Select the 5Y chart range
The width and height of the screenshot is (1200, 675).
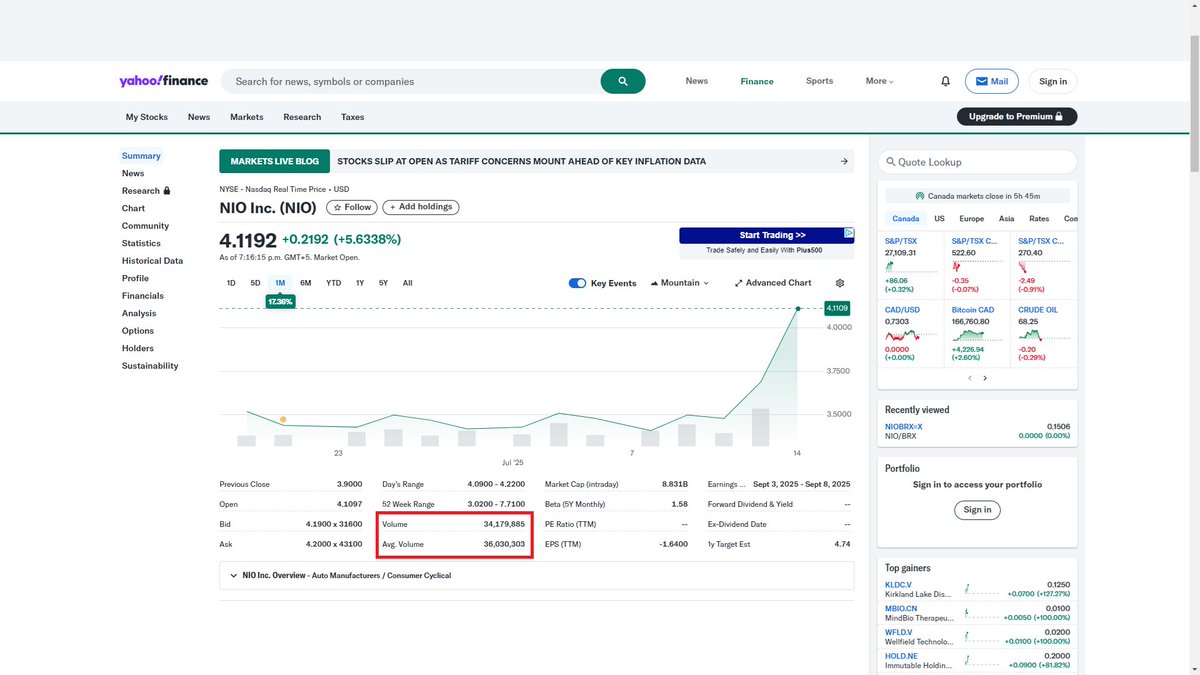[x=383, y=283]
